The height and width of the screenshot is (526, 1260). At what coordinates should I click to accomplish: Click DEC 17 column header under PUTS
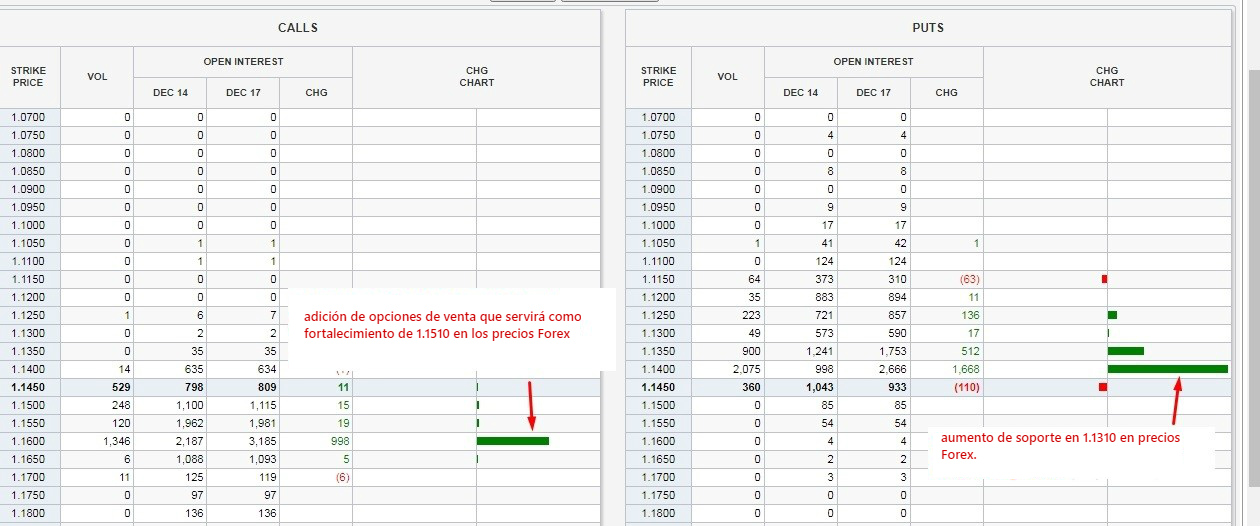tap(874, 93)
